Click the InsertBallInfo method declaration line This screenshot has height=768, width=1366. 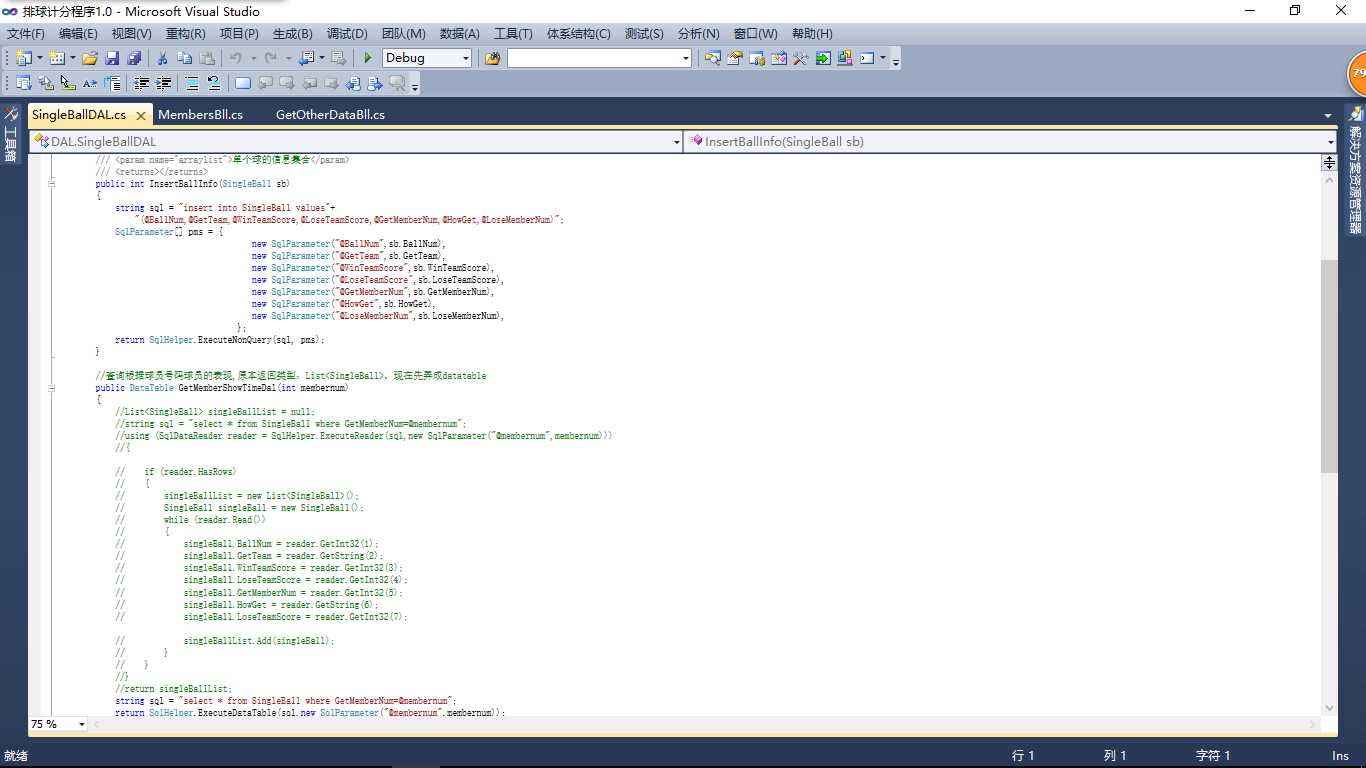[192, 184]
